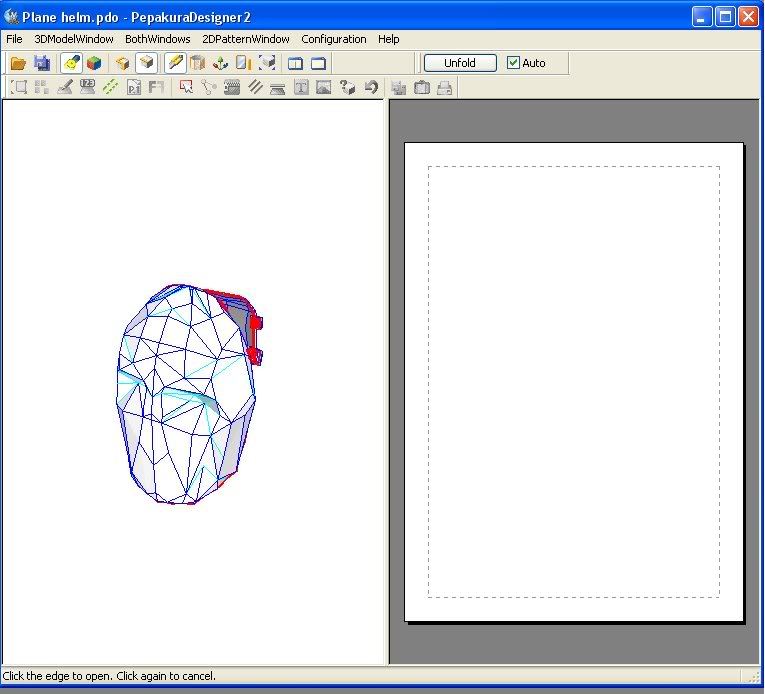Click the grayed copy-parts icon

click(399, 88)
